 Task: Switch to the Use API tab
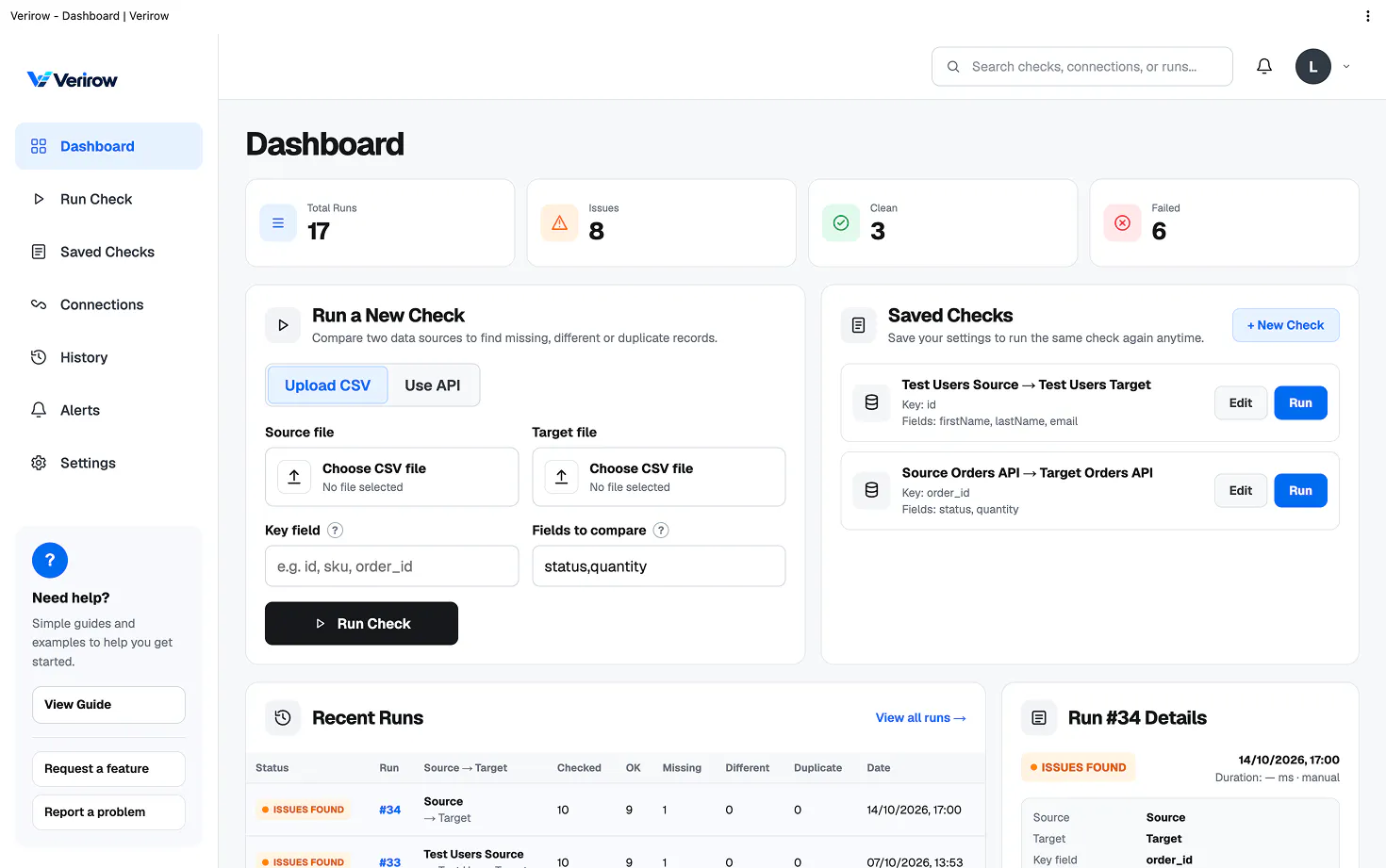click(x=433, y=385)
